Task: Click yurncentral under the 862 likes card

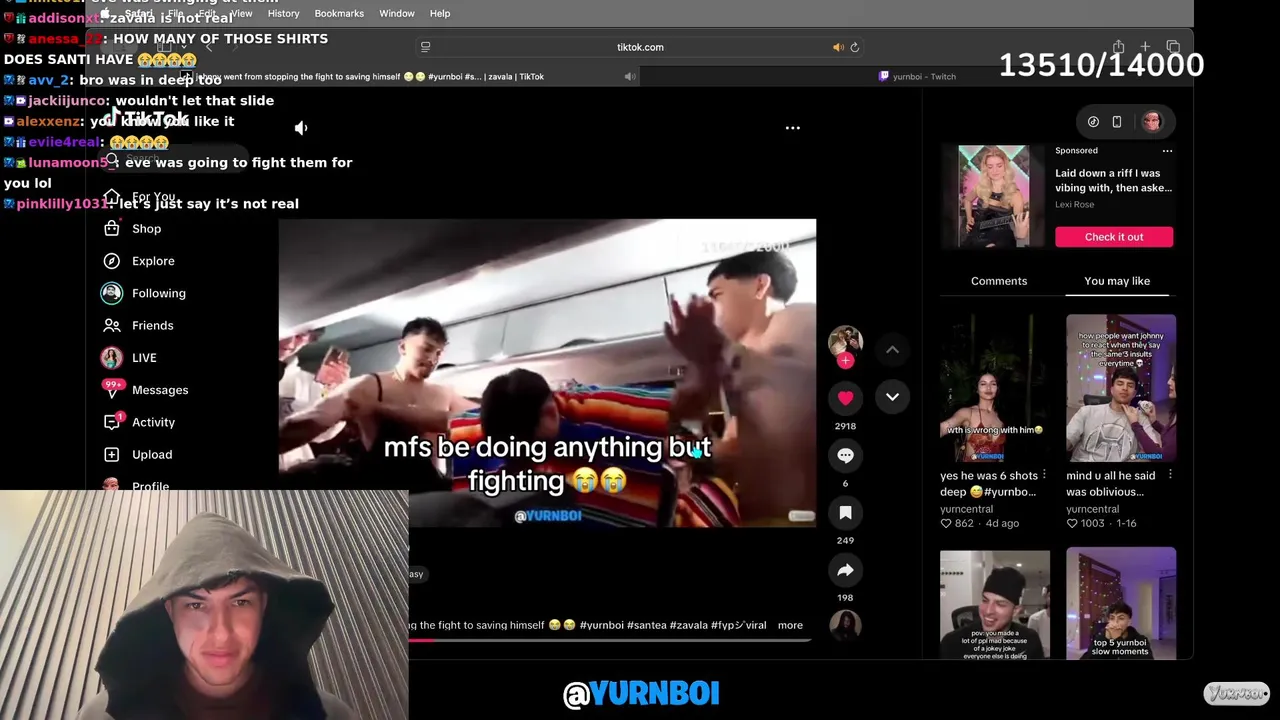Action: point(965,509)
